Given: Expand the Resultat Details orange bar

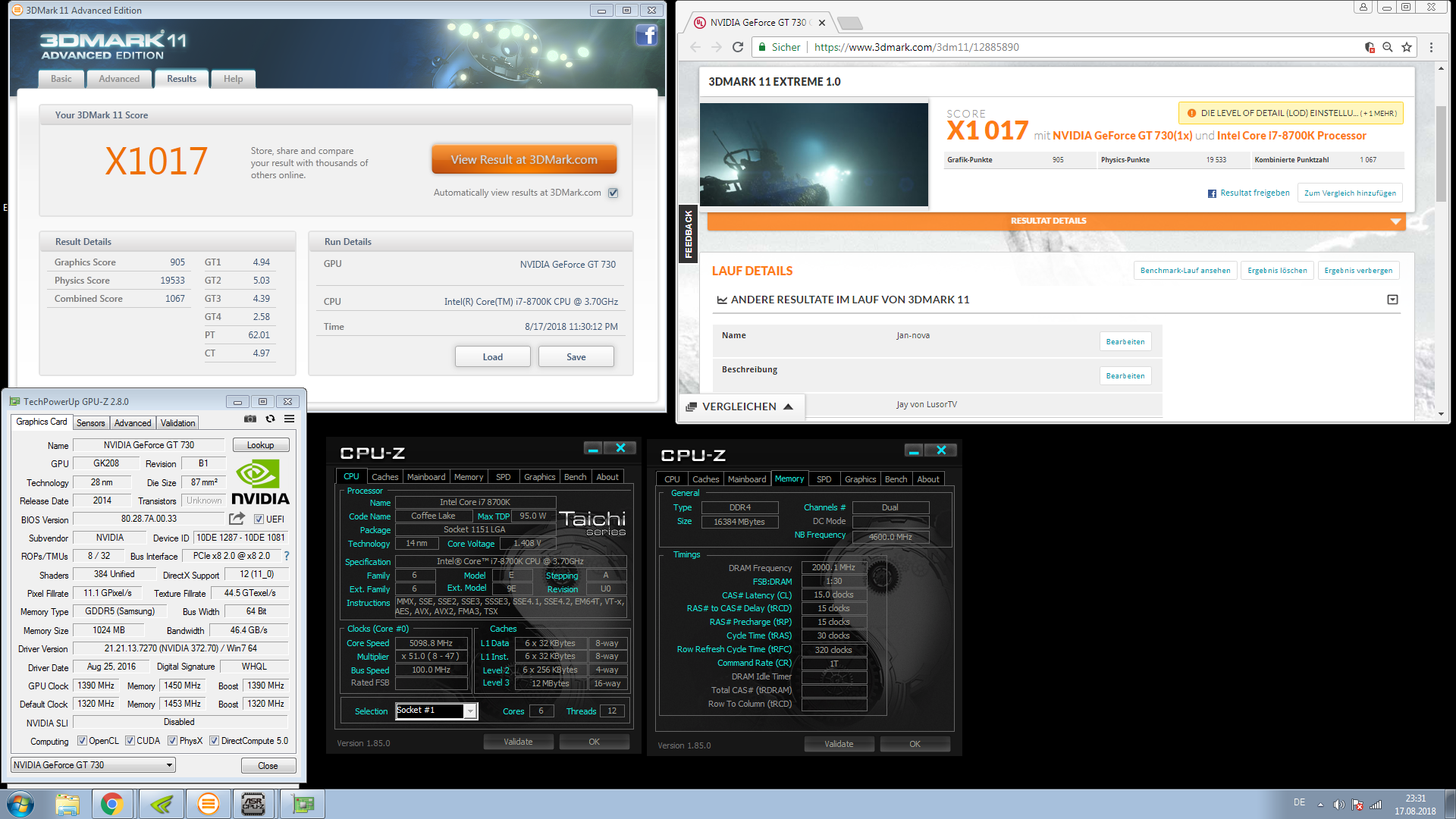Looking at the screenshot, I should (x=1056, y=221).
